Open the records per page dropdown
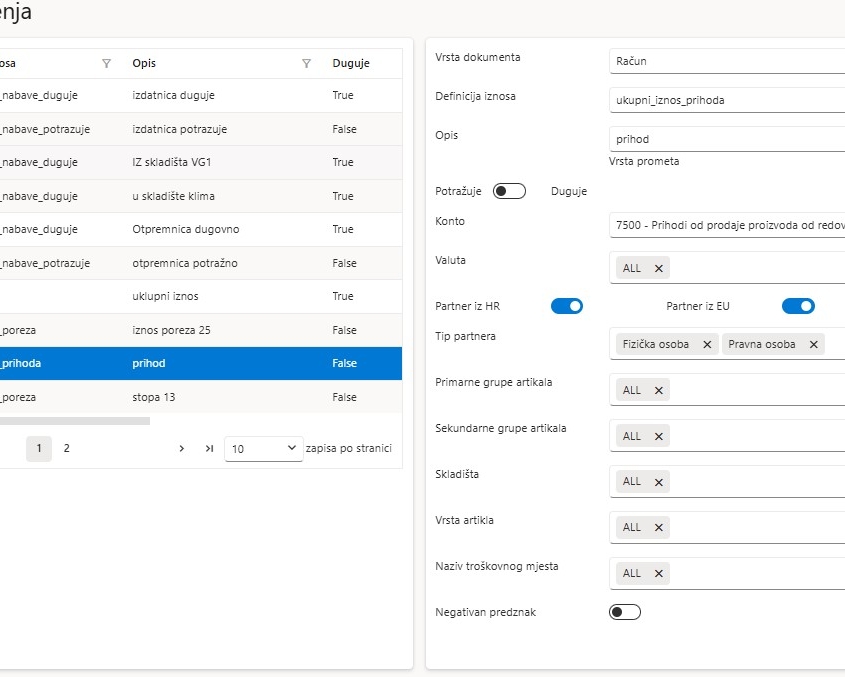The image size is (845, 677). click(x=263, y=449)
